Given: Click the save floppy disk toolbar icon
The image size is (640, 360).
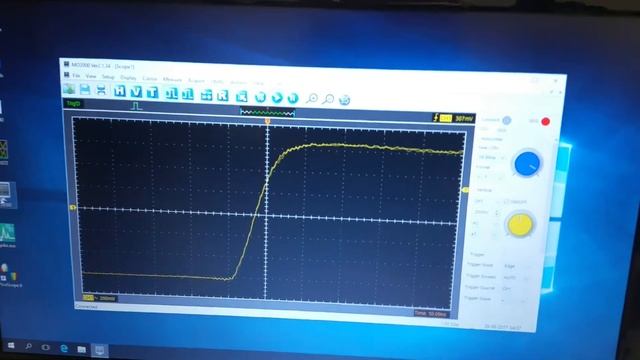Looking at the screenshot, I should point(85,89).
